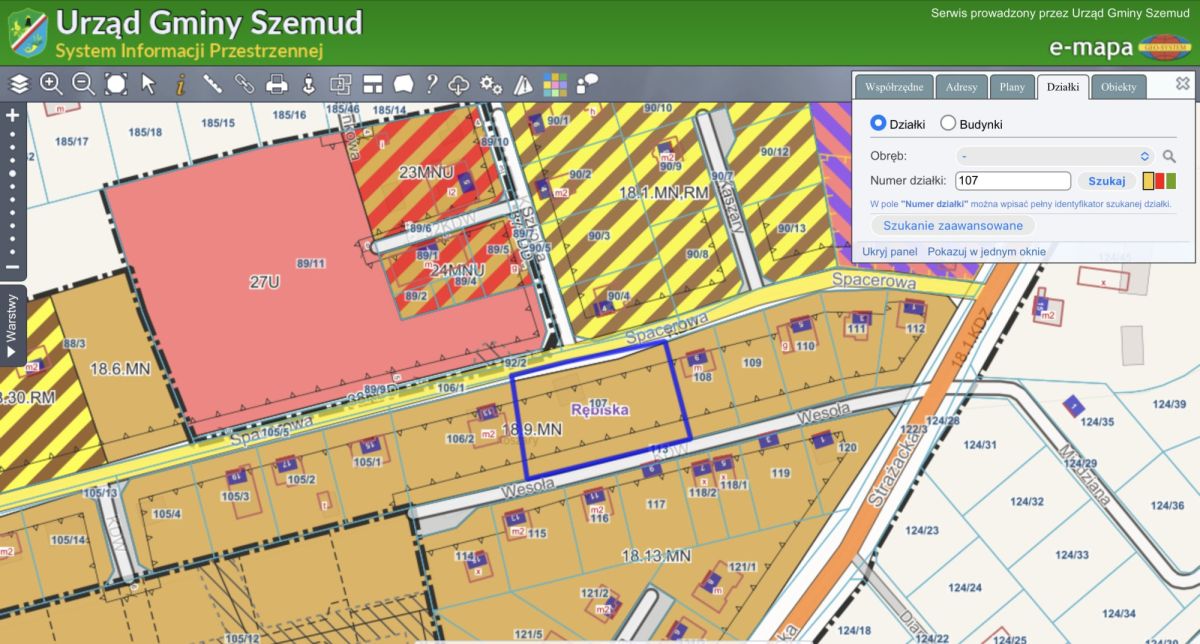Open the settings gears icon

(491, 84)
